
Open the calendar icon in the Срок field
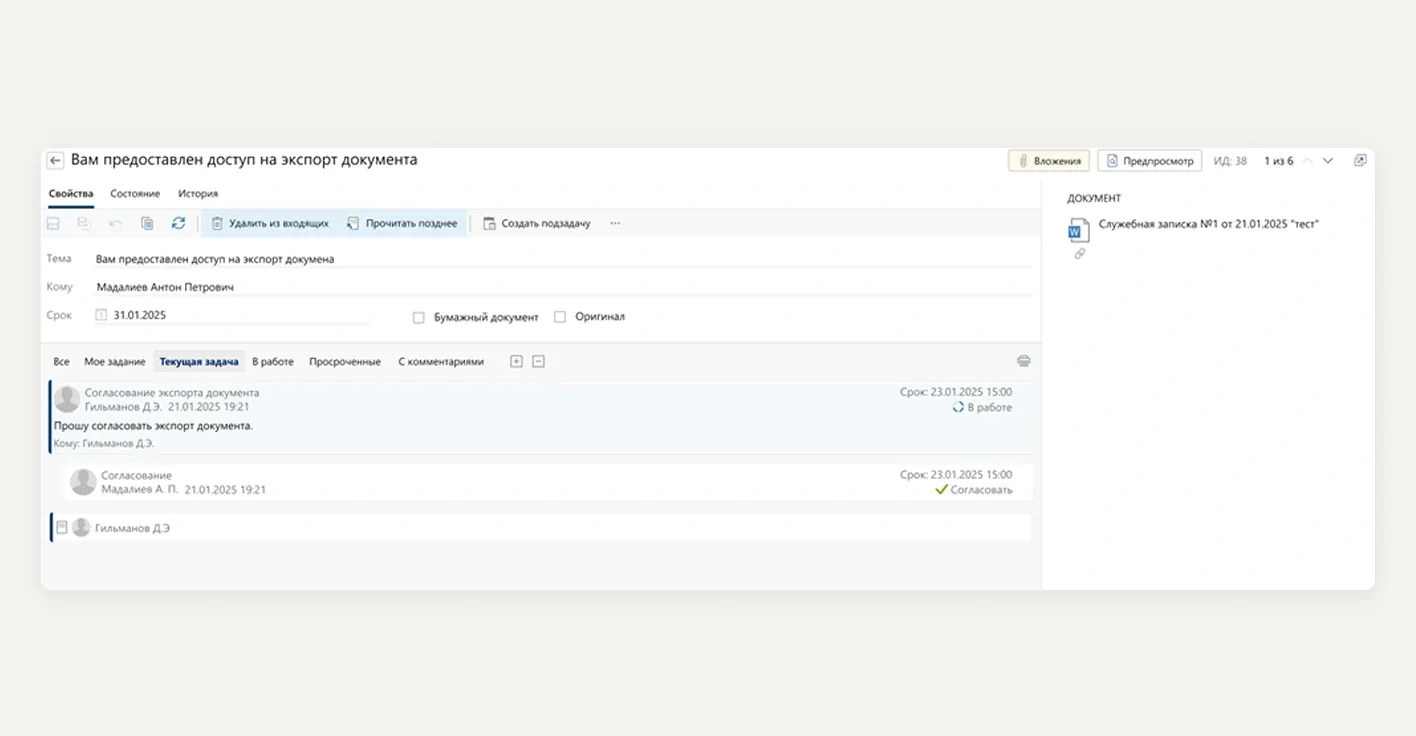coord(101,315)
